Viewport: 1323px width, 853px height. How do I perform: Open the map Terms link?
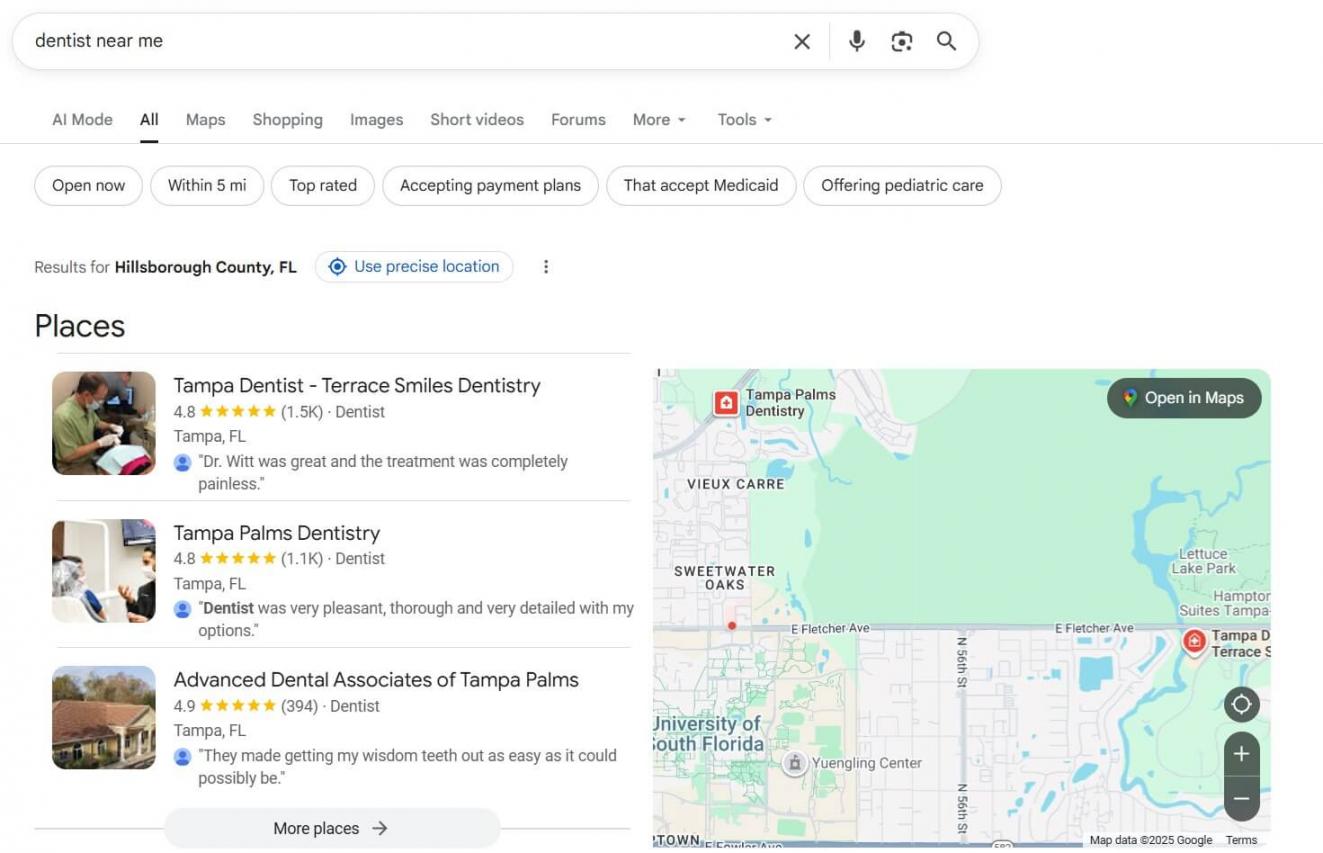[1241, 840]
